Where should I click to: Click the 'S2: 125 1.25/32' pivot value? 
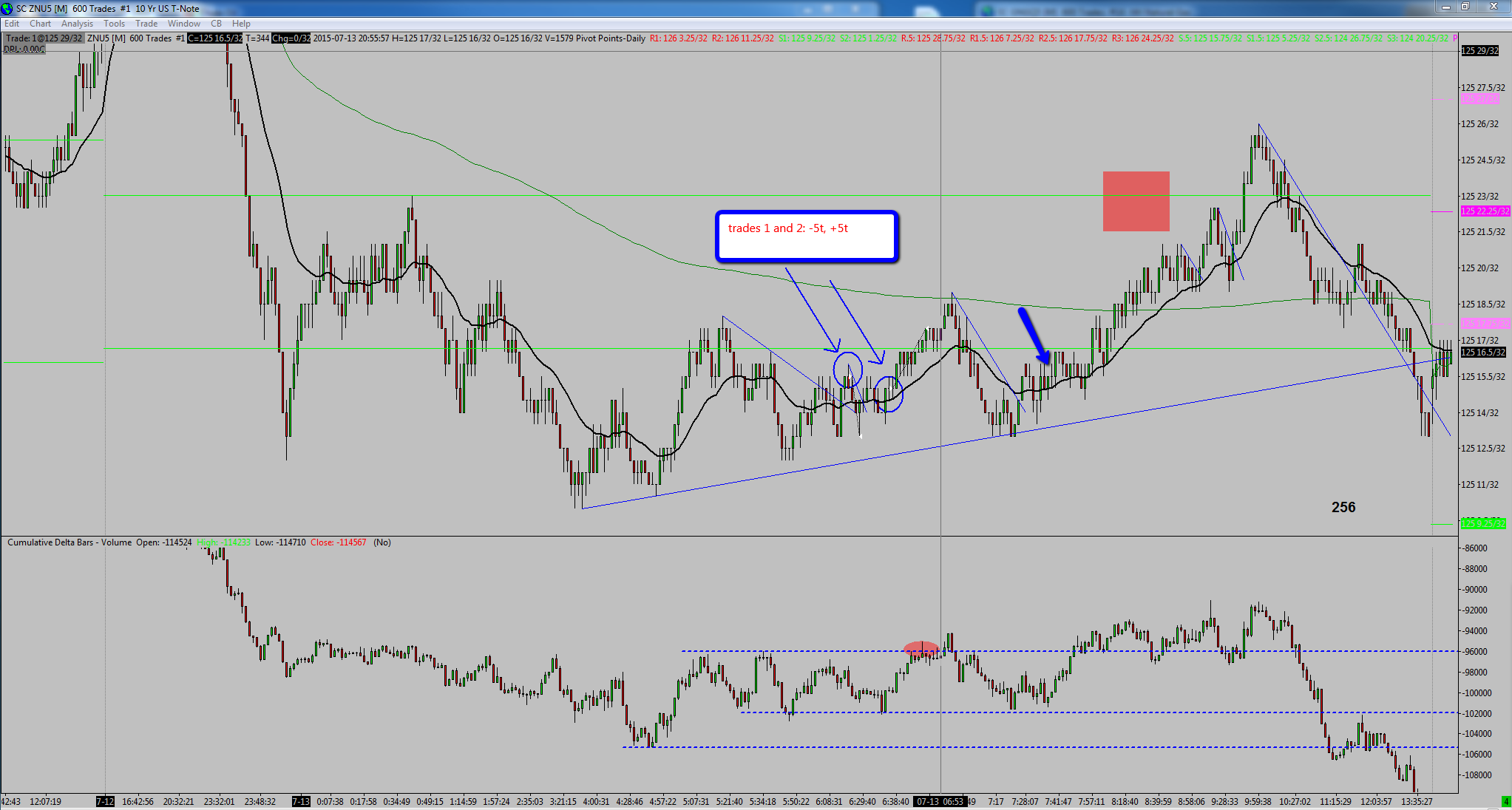click(868, 38)
